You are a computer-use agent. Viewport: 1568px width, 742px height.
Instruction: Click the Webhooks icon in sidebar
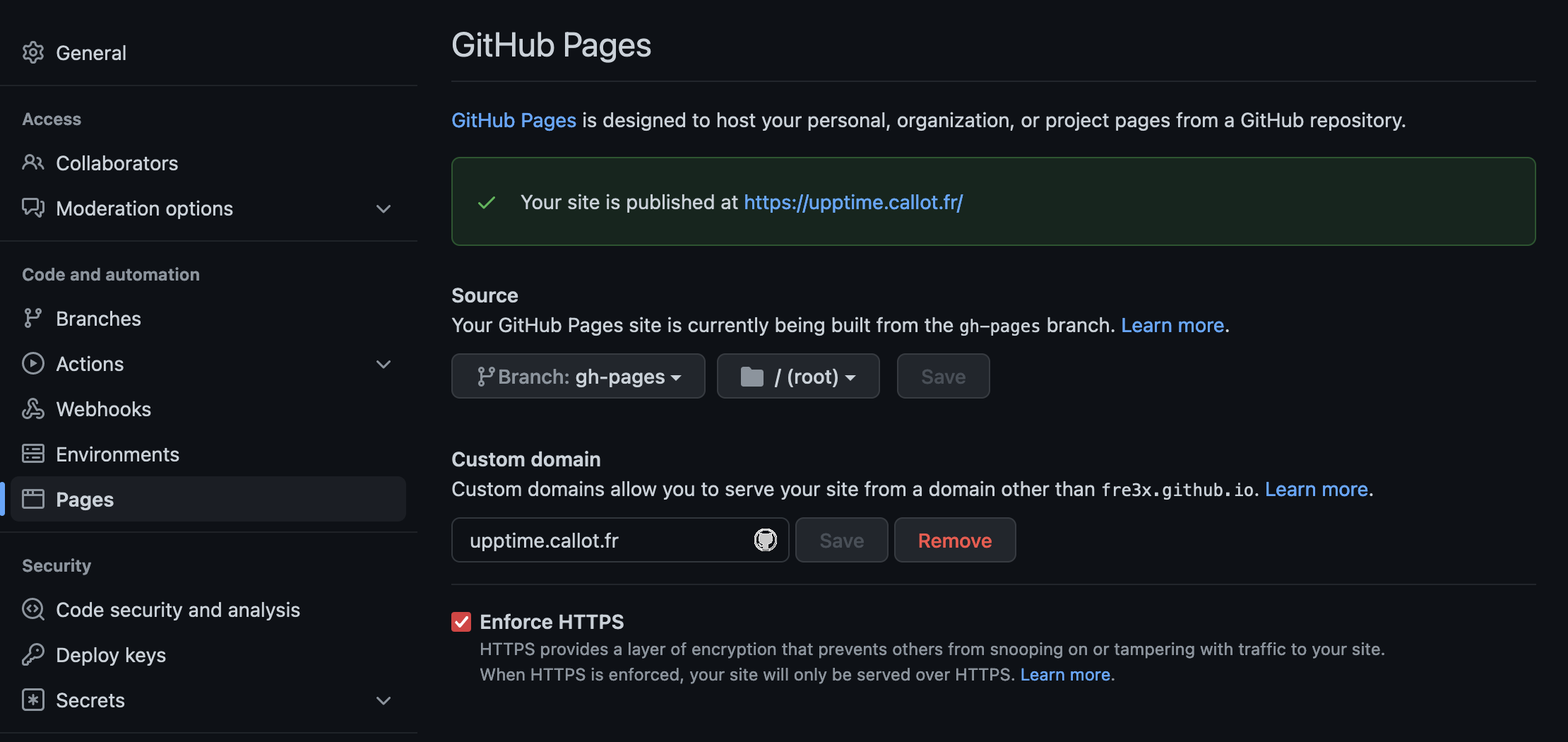[33, 409]
